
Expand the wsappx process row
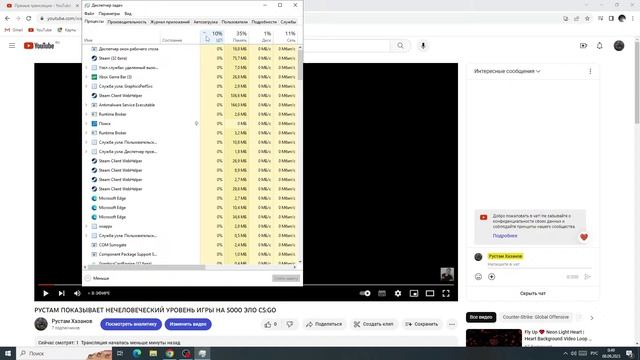pyautogui.click(x=87, y=226)
